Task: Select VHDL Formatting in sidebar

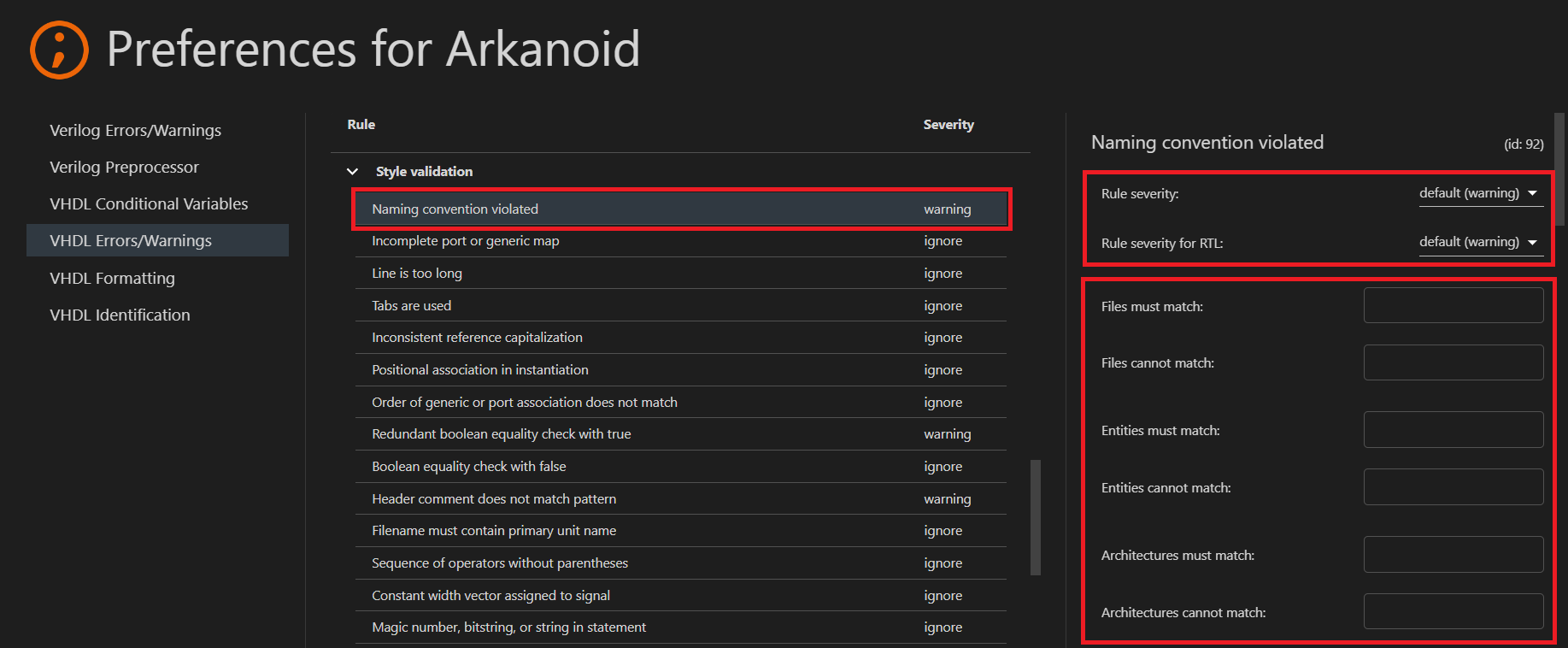Action: click(x=112, y=278)
